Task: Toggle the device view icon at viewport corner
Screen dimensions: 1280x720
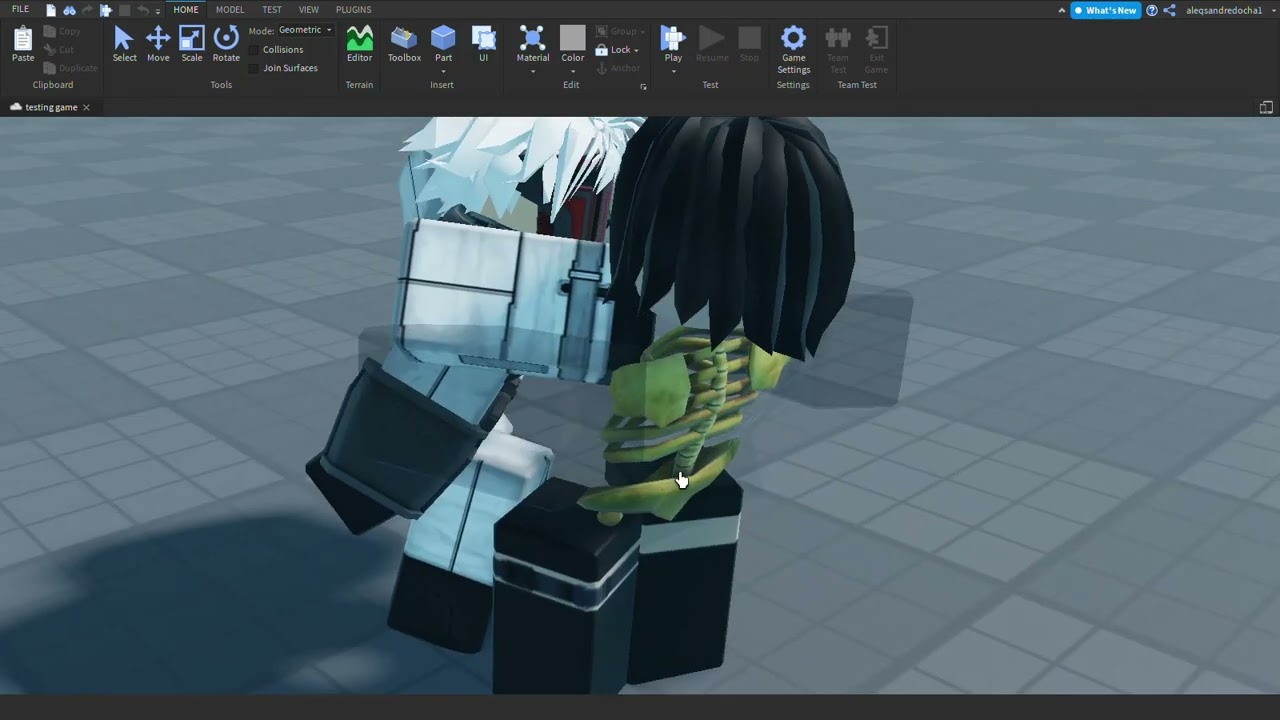Action: (1266, 107)
